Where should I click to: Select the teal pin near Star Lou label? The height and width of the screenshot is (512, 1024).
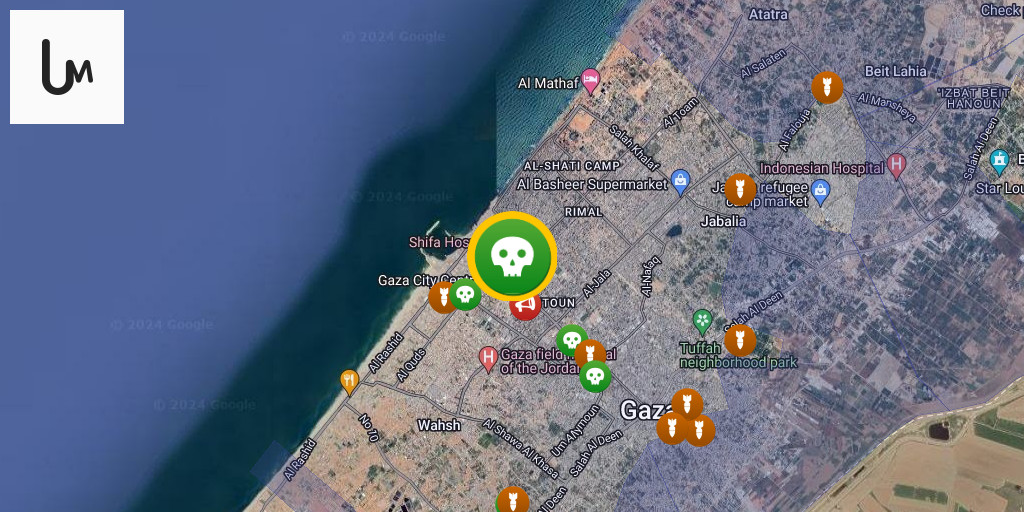click(x=999, y=162)
